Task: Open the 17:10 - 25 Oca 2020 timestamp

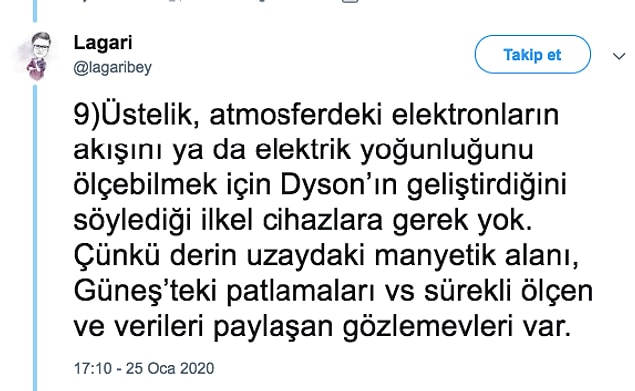Action: tap(144, 368)
